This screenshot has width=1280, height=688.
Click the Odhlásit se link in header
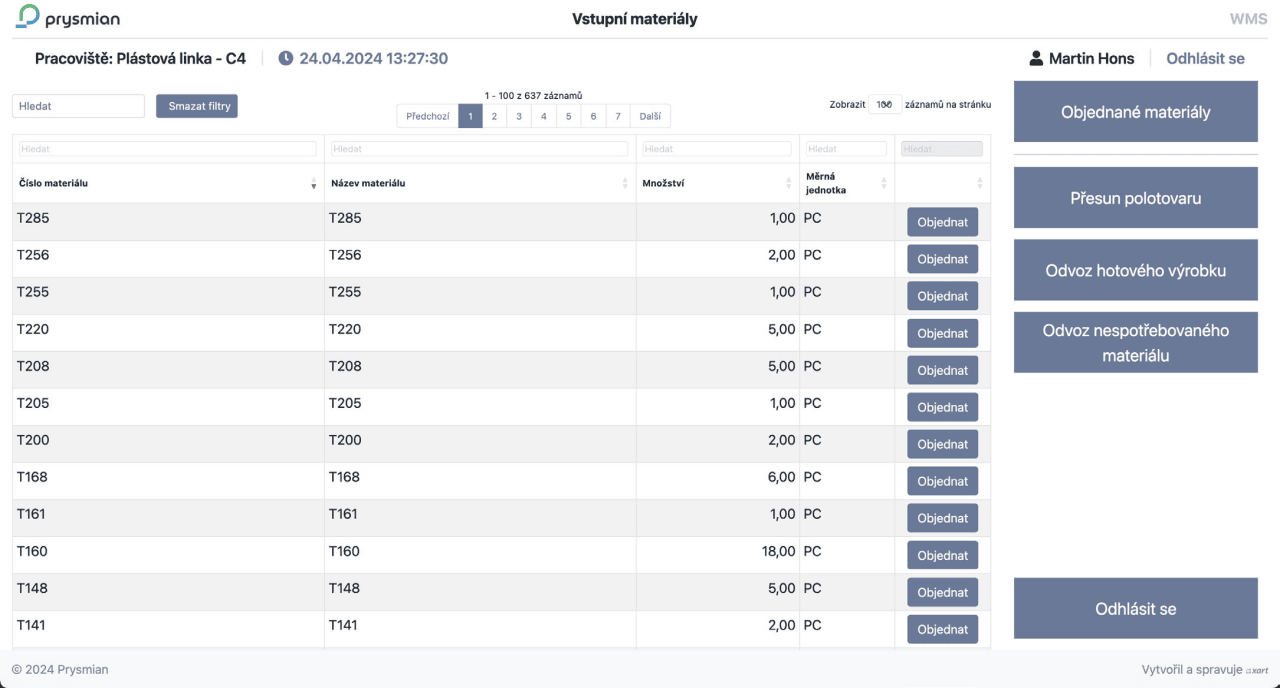pos(1205,58)
